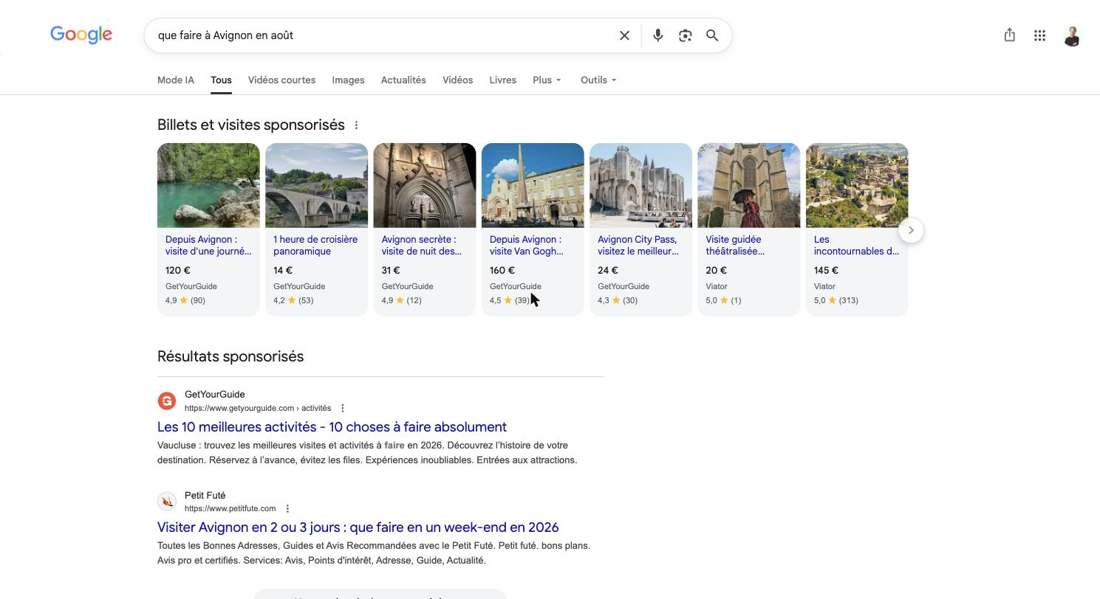1100x599 pixels.
Task: Click Les incontournables card title
Action: tap(856, 245)
